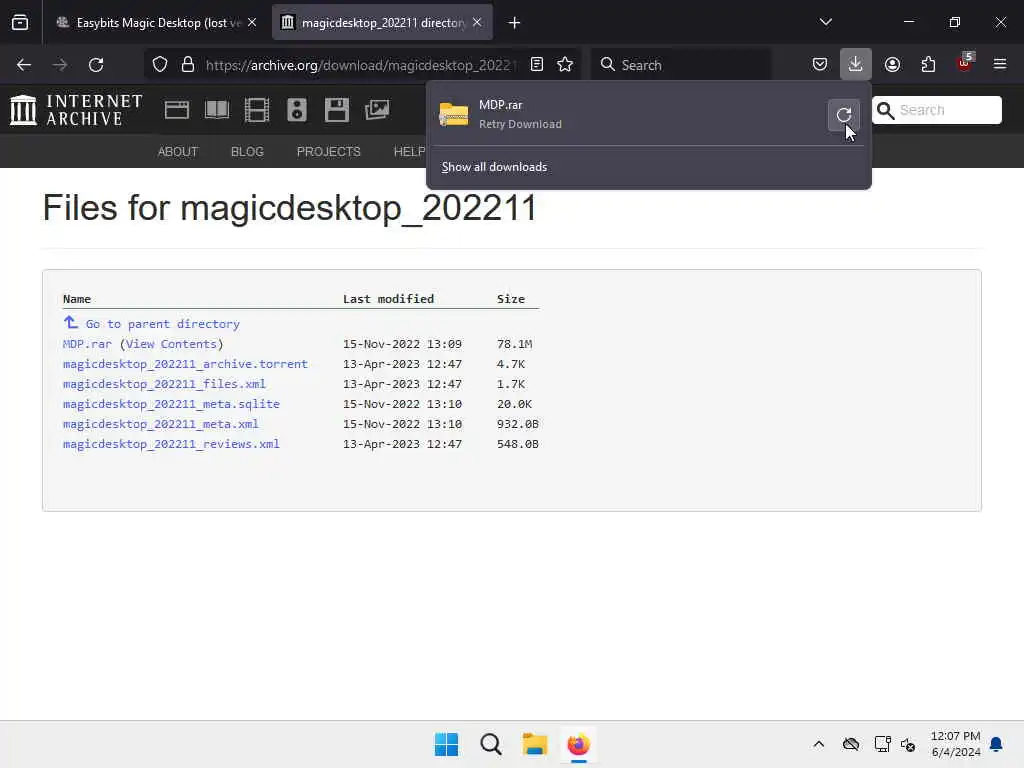1024x768 pixels.
Task: Open the taskbar clock and date
Action: [955, 744]
